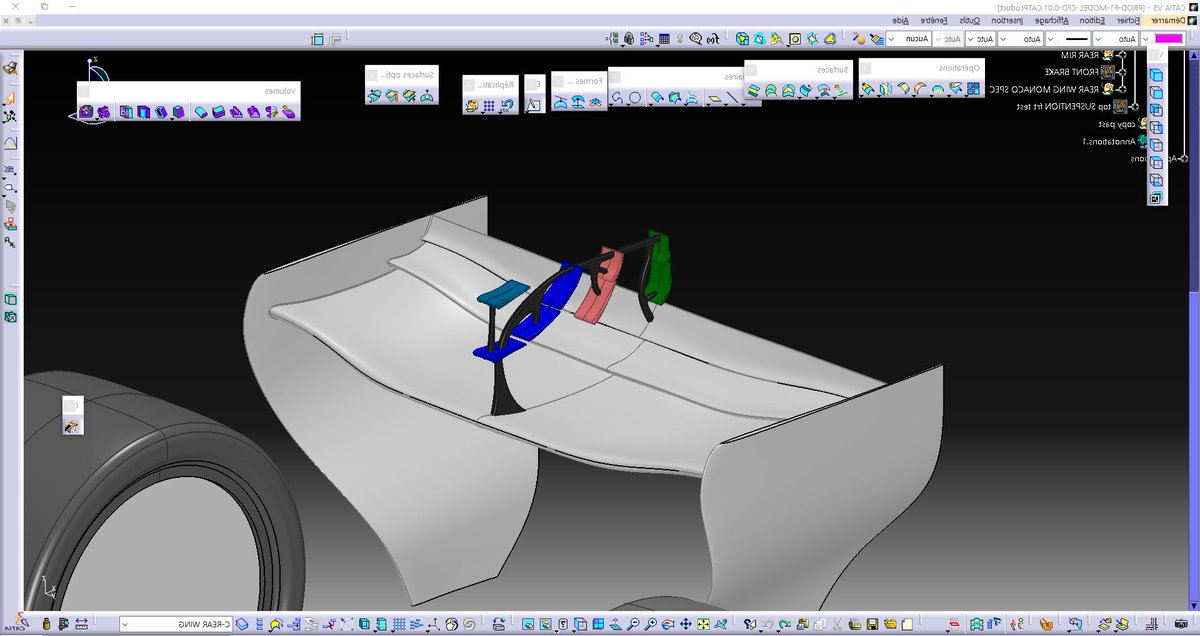Click the Join icon in Opérations toolbar

(x=973, y=88)
